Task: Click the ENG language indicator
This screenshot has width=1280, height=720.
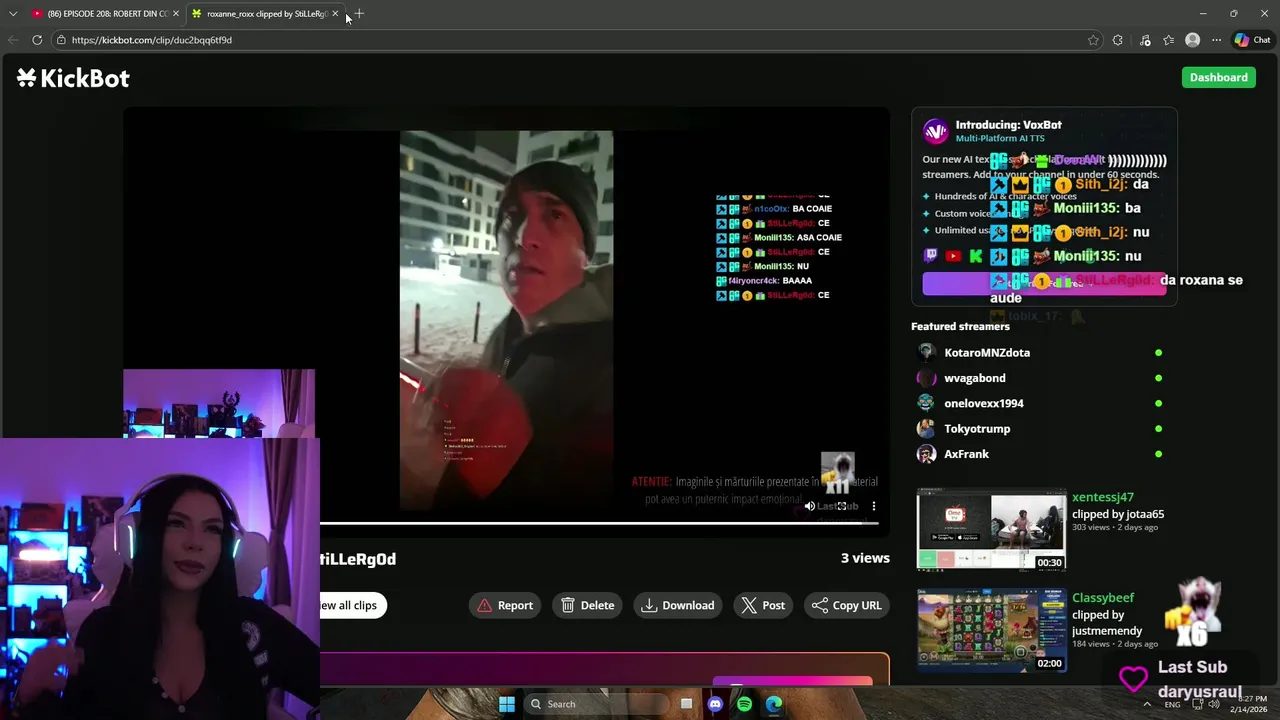Action: tap(1172, 705)
